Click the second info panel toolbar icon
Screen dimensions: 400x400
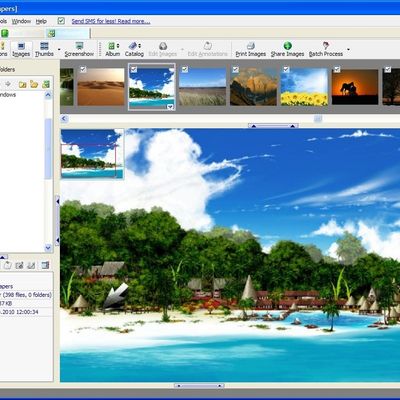tap(19, 265)
